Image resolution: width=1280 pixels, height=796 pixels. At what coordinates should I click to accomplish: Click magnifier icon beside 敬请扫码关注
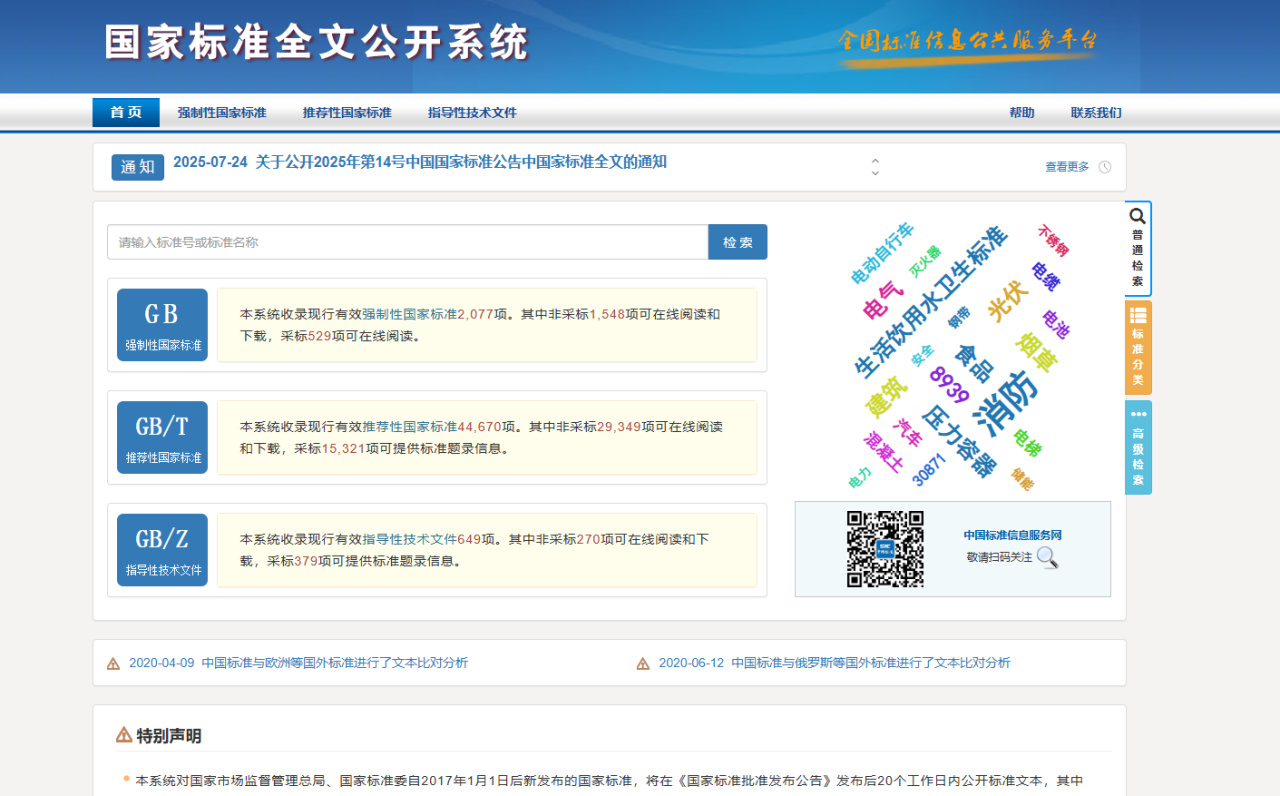[x=1047, y=557]
